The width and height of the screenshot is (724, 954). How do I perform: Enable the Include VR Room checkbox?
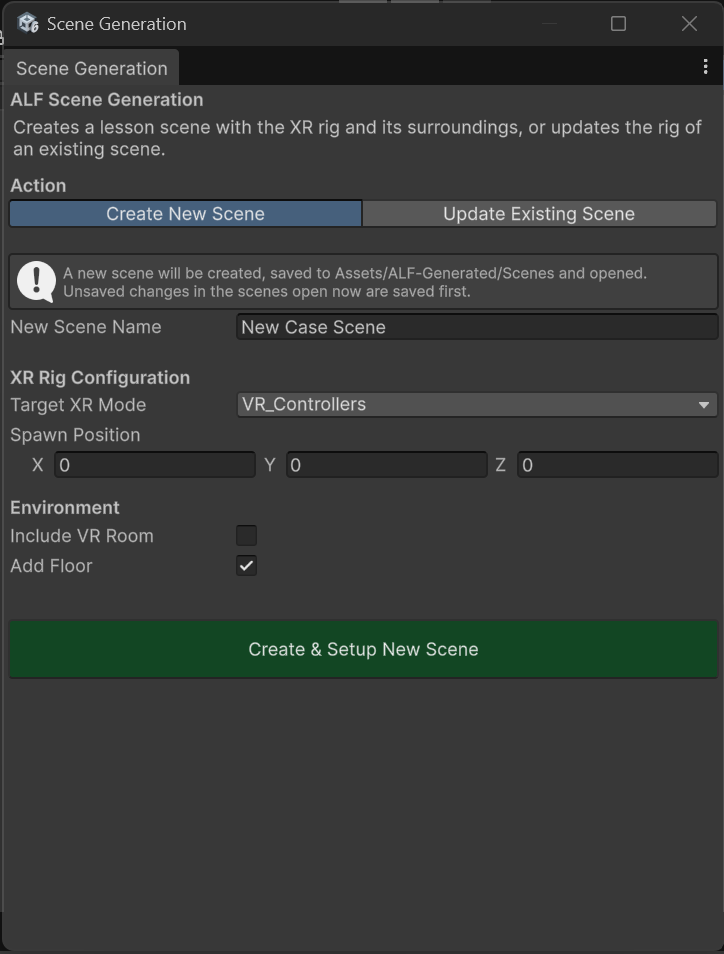(x=246, y=536)
